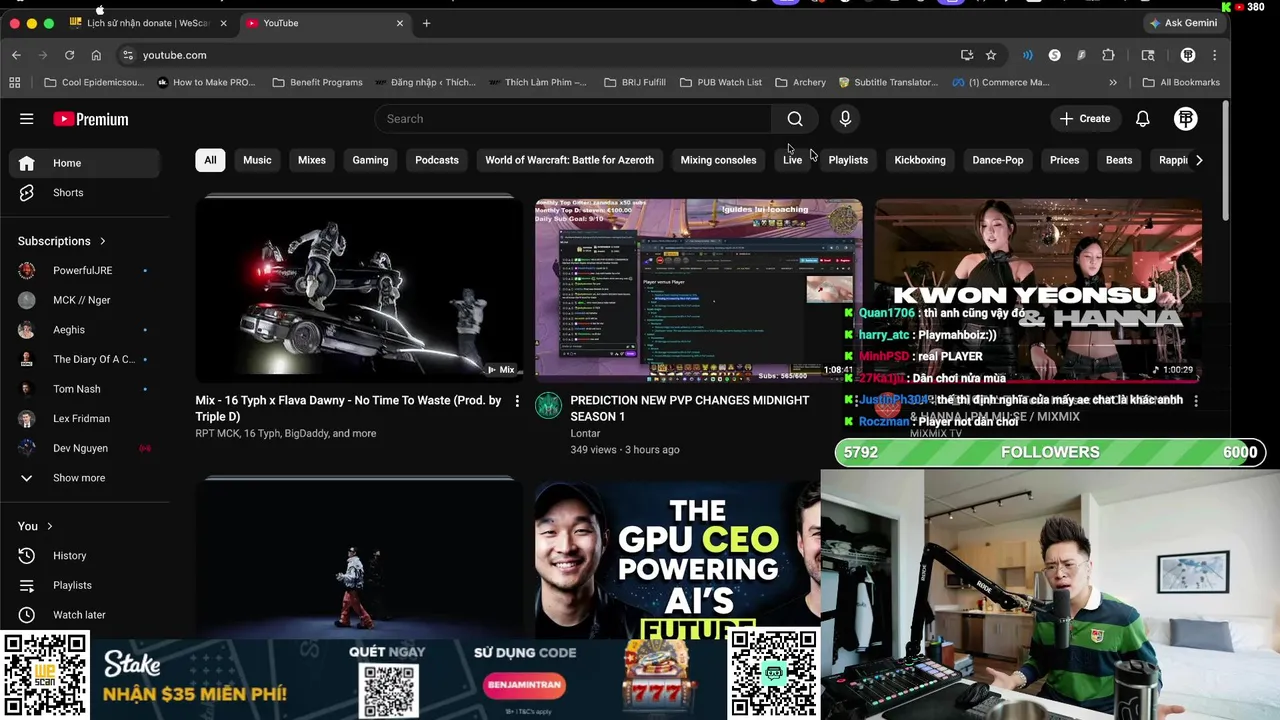Open the Benefit Programs bookmark folder
1280x720 pixels.
pos(317,82)
